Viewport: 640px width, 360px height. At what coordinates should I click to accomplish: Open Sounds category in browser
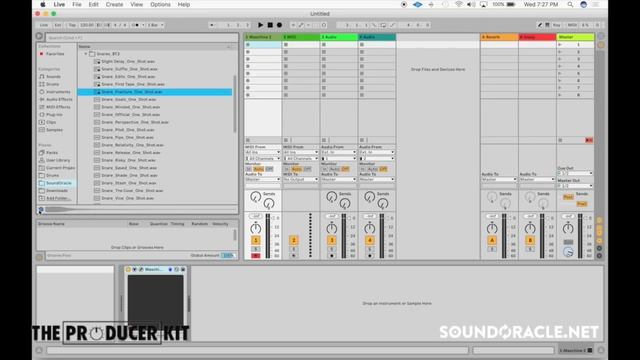coord(53,77)
